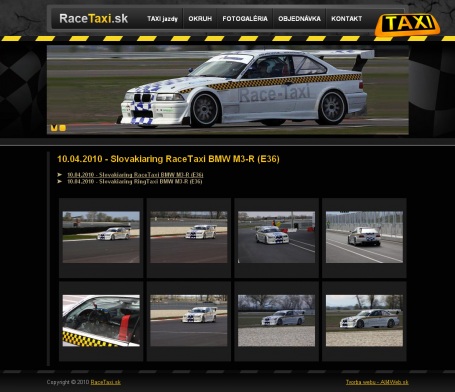Click the 10.04.2010 Slovakiaring RaceTaxi page heading
Screen dimensions: 455x392
(168, 159)
